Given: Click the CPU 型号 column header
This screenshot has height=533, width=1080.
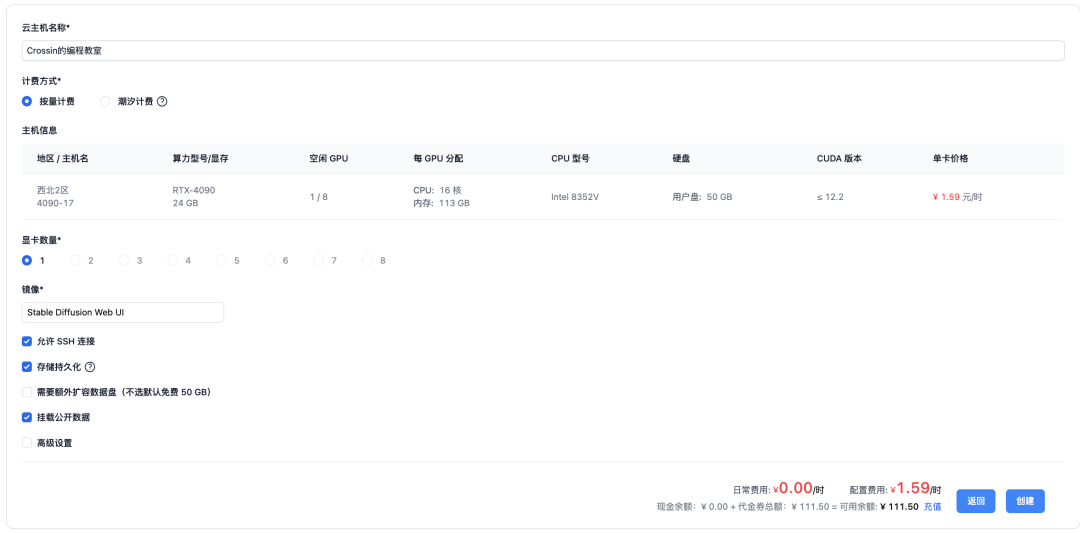Looking at the screenshot, I should click(570, 158).
